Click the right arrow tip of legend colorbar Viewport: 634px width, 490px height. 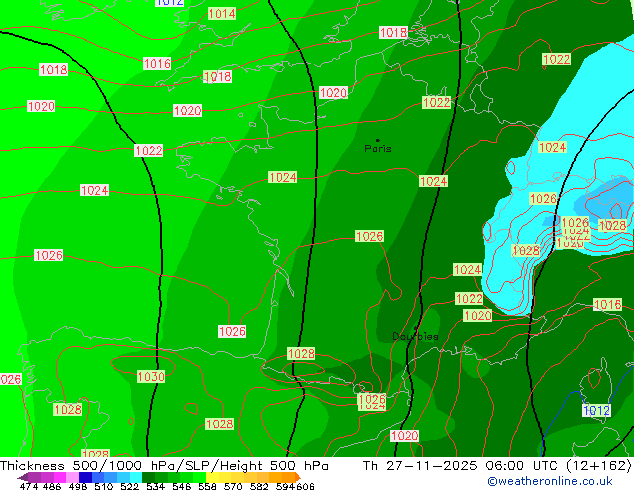pyautogui.click(x=299, y=478)
